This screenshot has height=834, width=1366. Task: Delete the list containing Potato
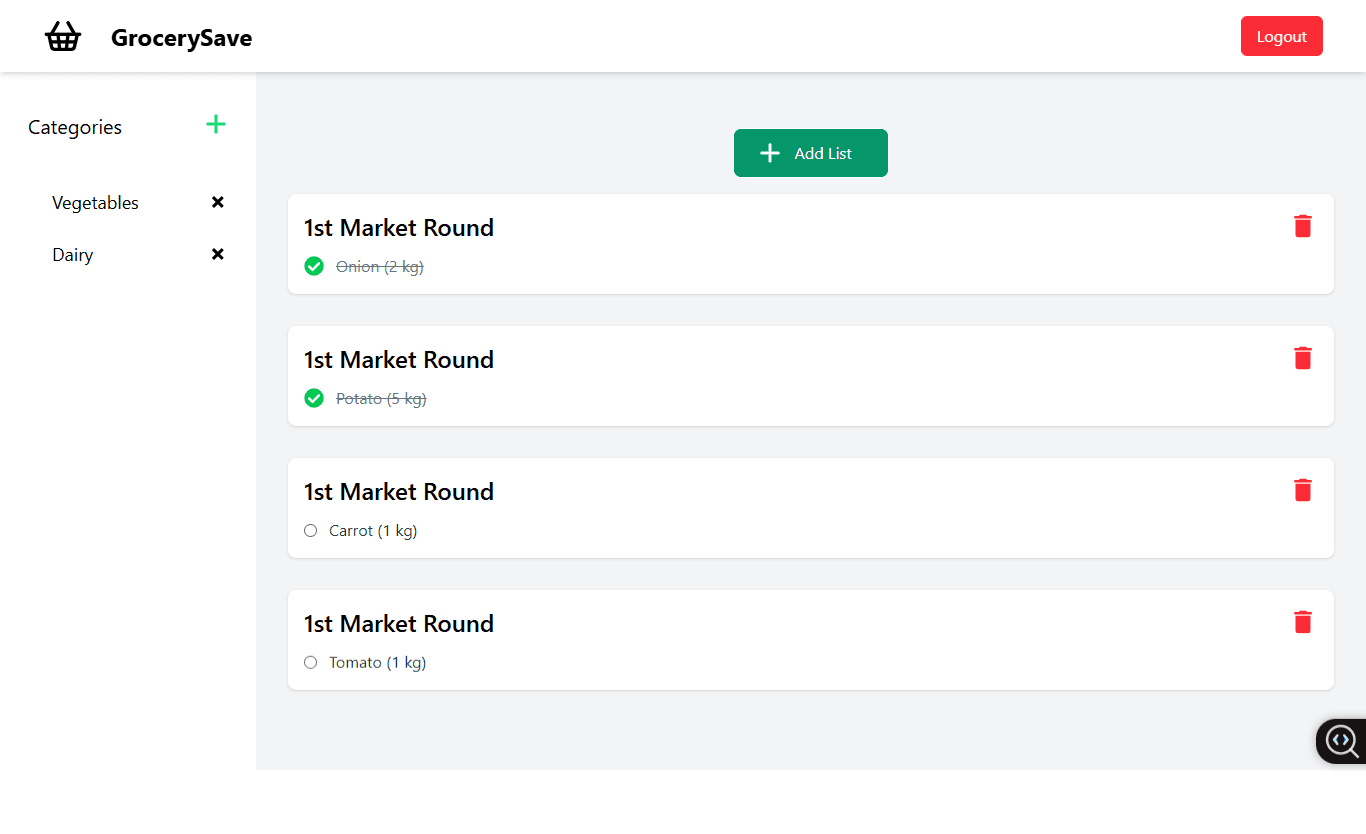(1302, 358)
